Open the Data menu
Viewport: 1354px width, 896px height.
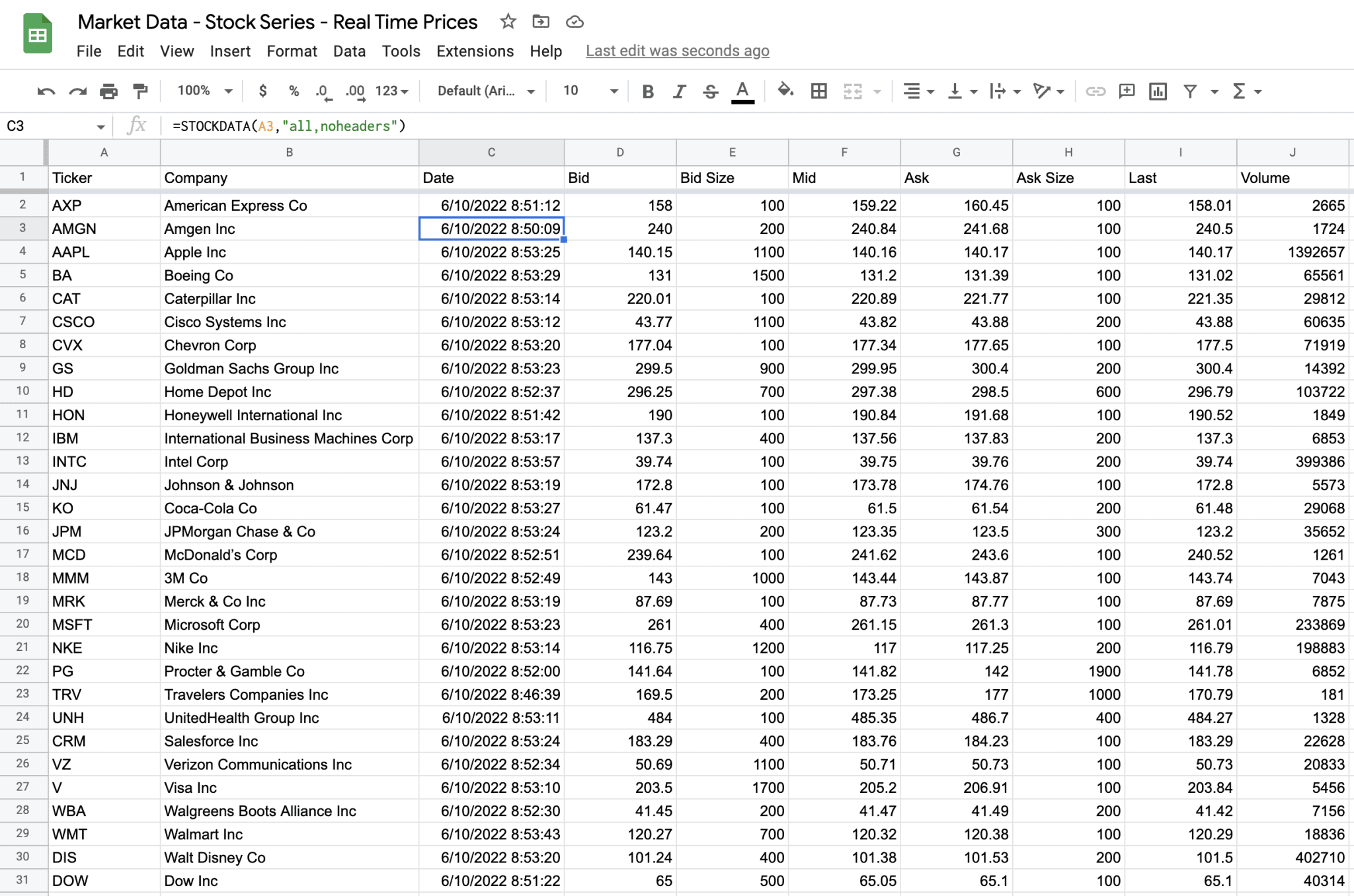(349, 51)
